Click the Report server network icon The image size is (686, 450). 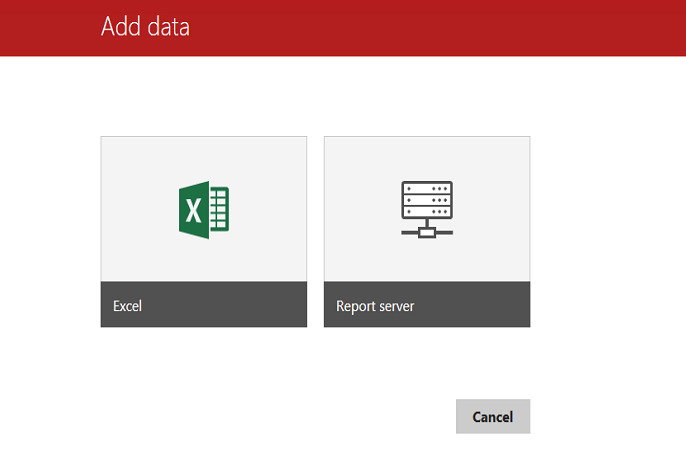(427, 210)
